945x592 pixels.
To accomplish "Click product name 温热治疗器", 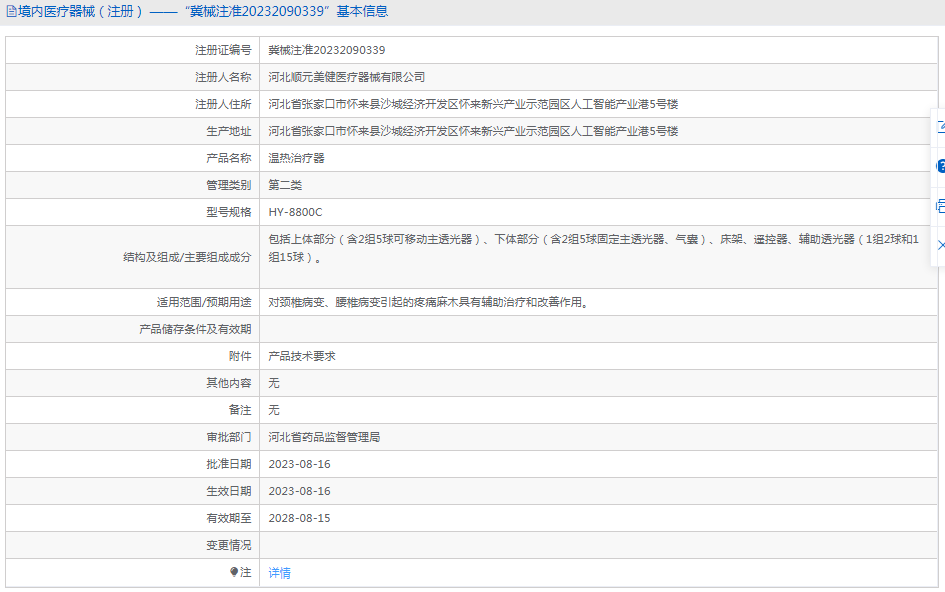I will click(297, 158).
